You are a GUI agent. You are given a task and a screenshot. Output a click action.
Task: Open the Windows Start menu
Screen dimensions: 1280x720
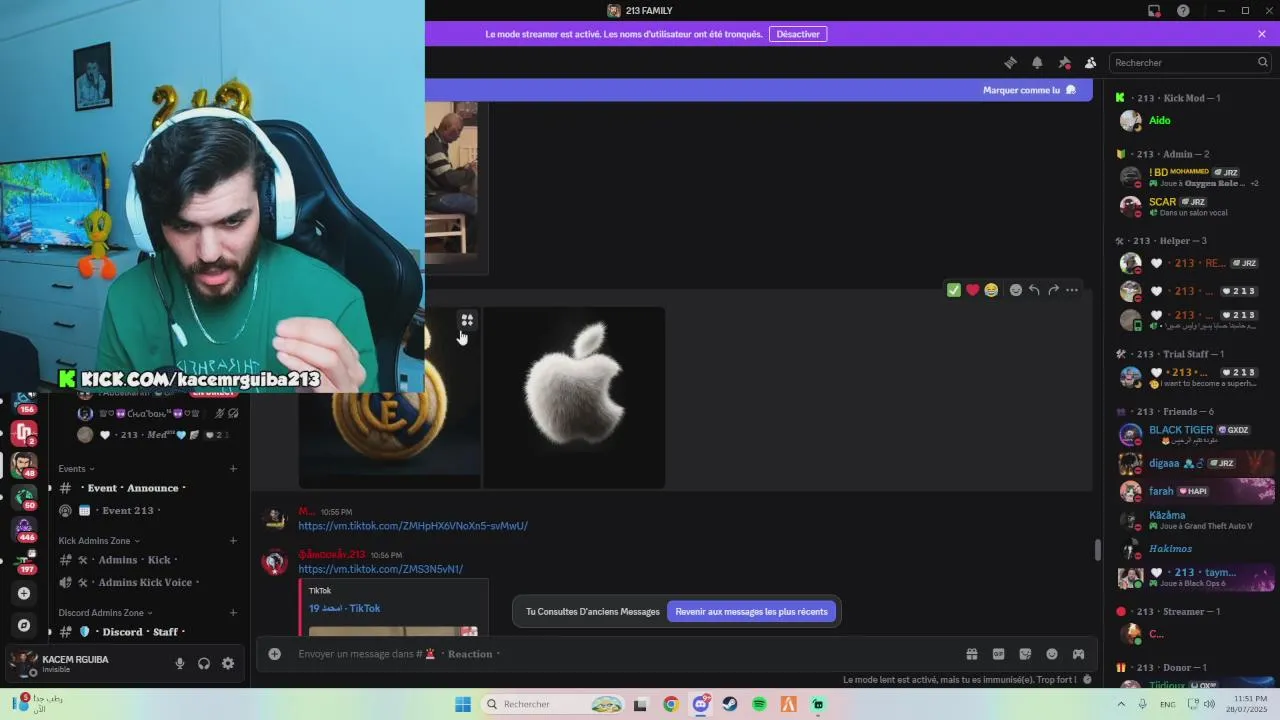pos(463,704)
